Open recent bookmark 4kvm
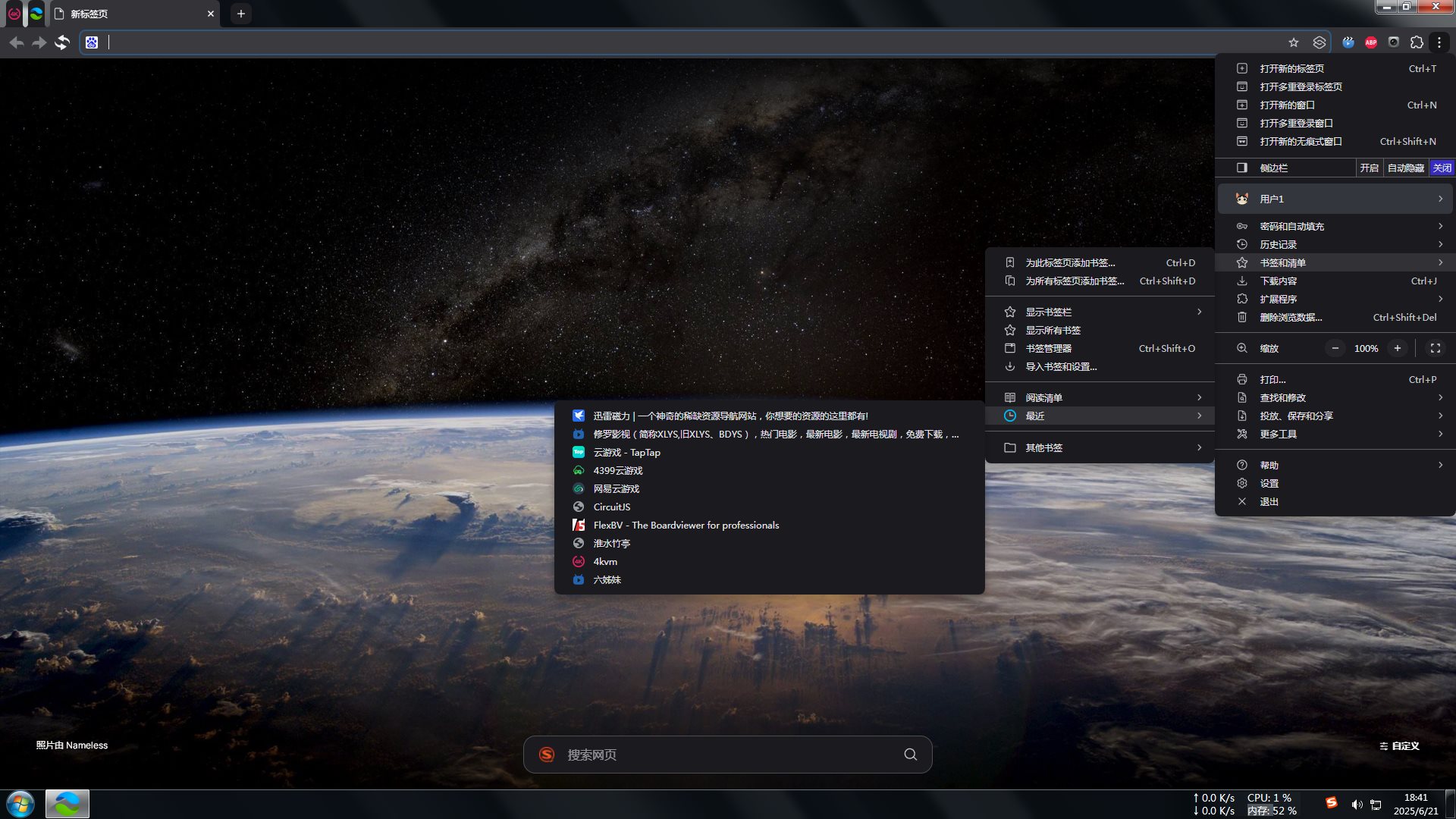 pos(770,562)
